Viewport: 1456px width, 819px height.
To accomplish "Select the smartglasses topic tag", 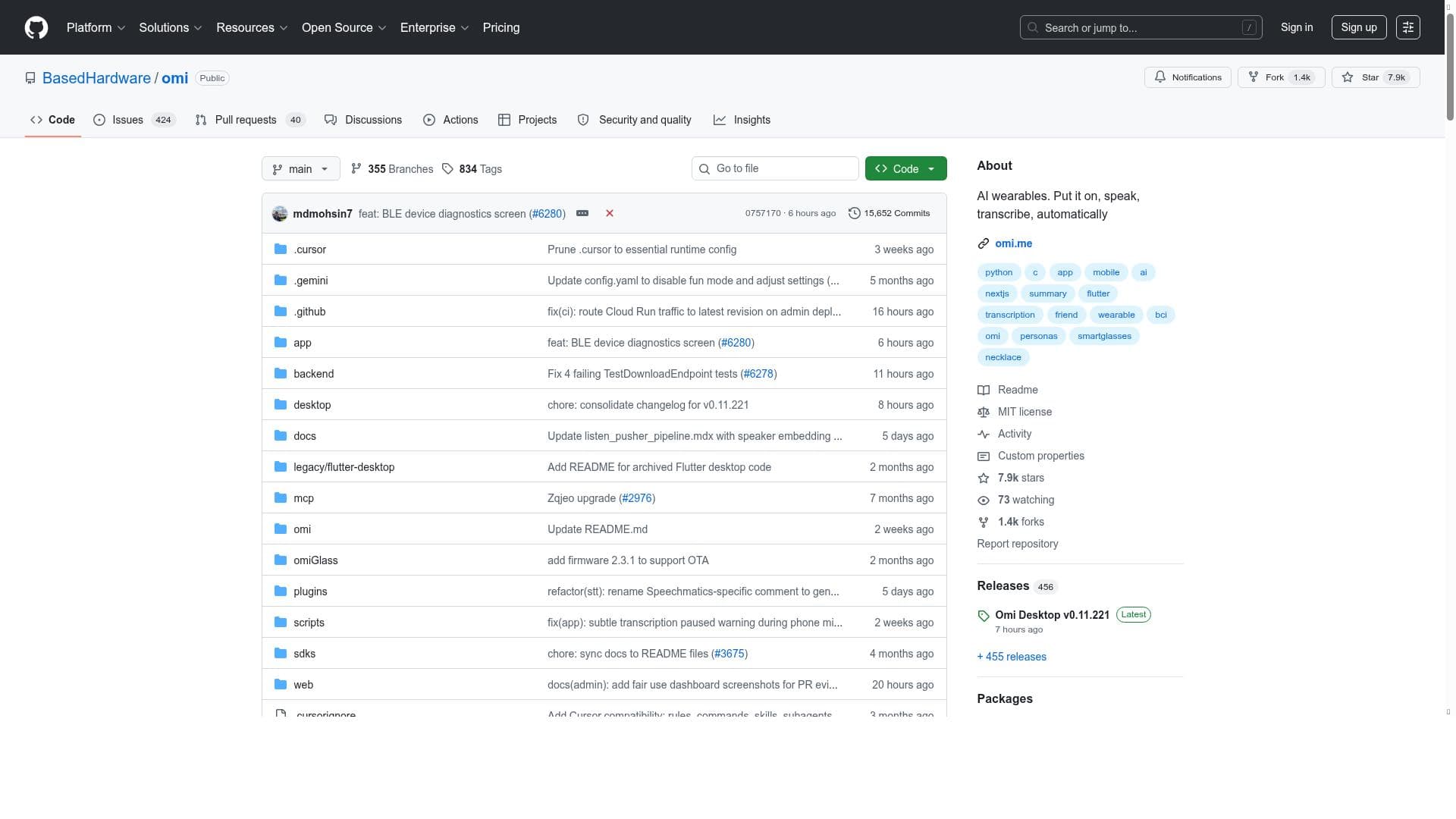I will tap(1104, 336).
